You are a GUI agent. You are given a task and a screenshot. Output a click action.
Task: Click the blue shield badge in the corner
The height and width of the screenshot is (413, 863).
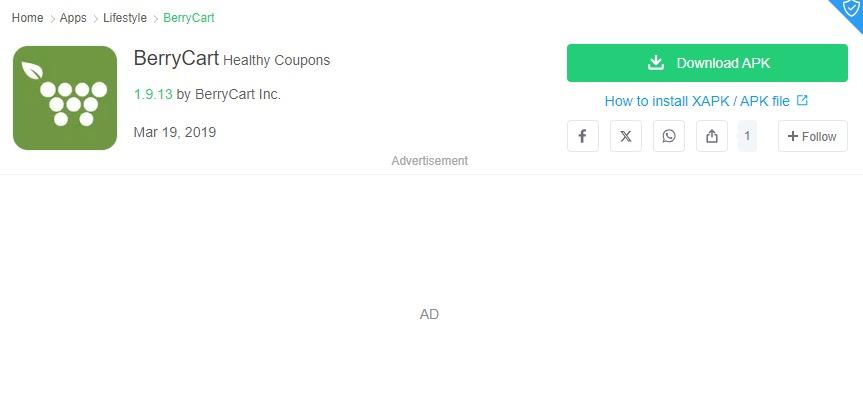pyautogui.click(x=850, y=10)
